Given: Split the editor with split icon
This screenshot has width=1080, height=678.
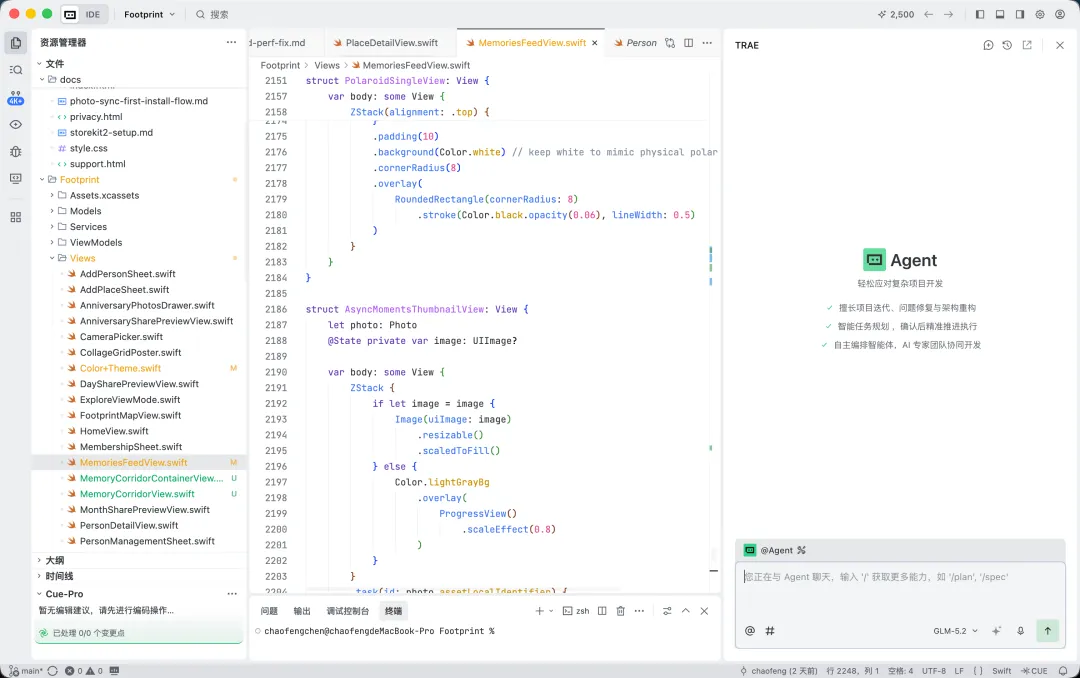Looking at the screenshot, I should point(688,43).
